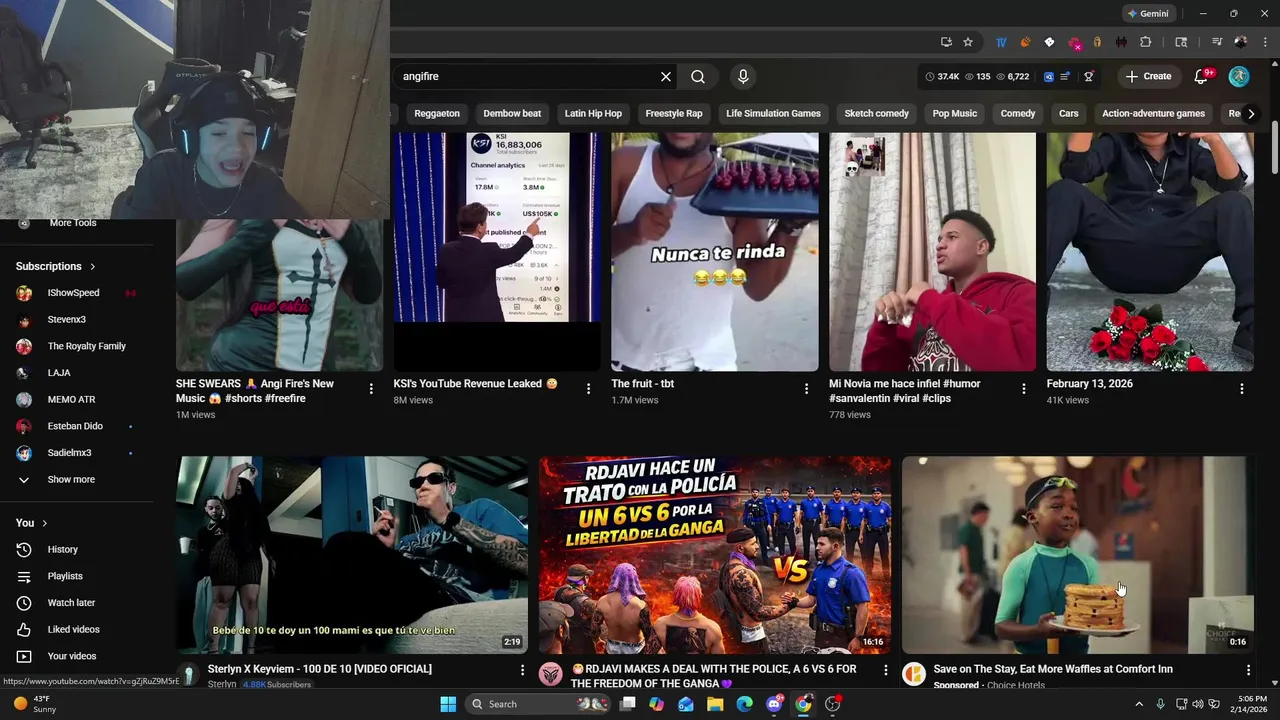Open Chrome three-dot menu
The height and width of the screenshot is (720, 1280).
pos(1264,42)
